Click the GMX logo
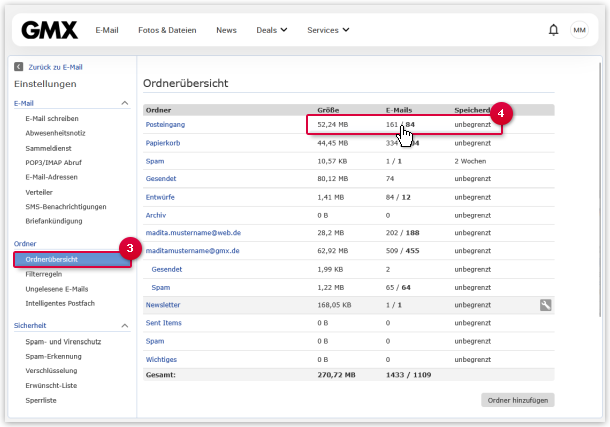The height and width of the screenshot is (427, 610). (49, 30)
